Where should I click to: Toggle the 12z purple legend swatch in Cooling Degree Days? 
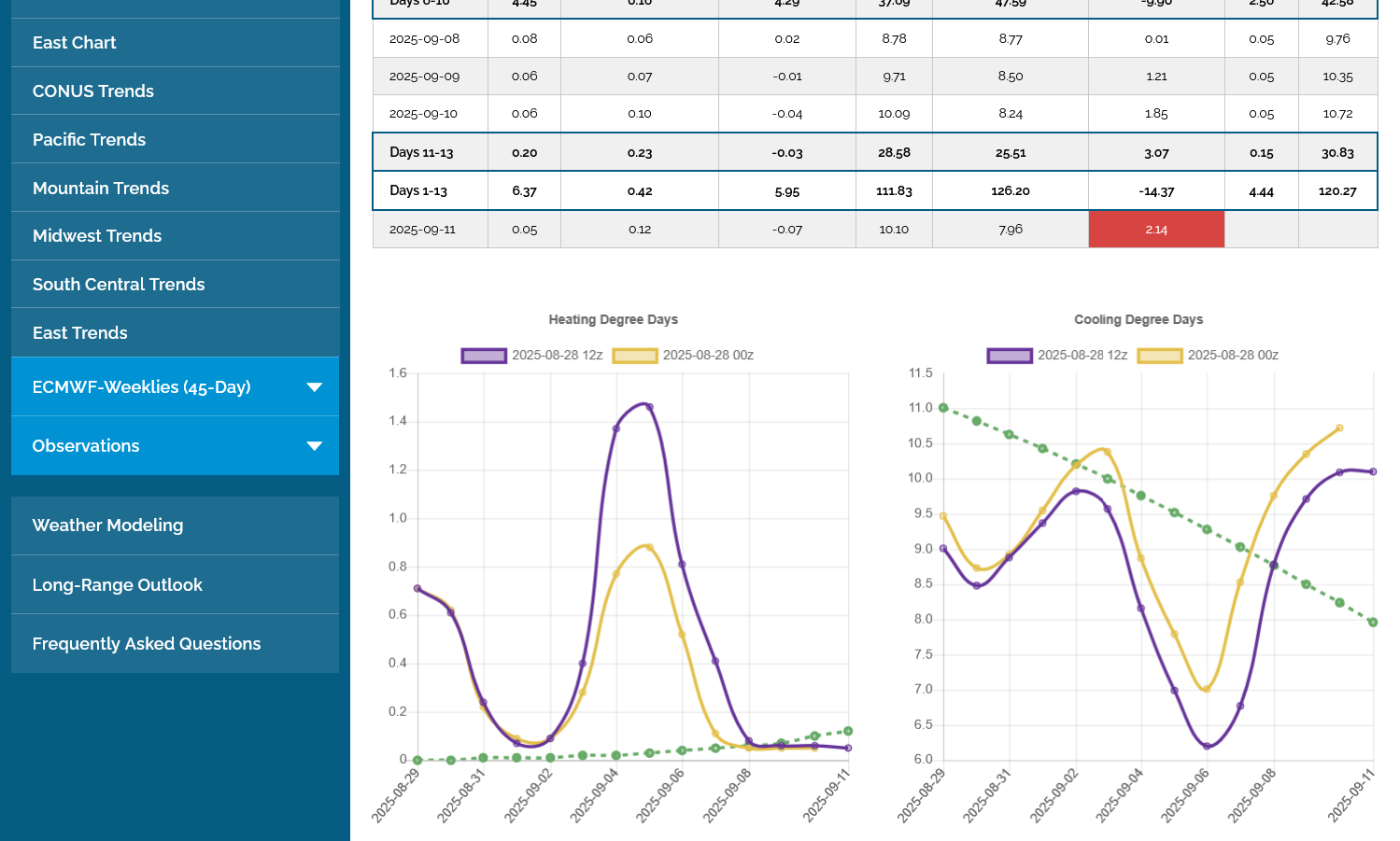click(x=1010, y=356)
